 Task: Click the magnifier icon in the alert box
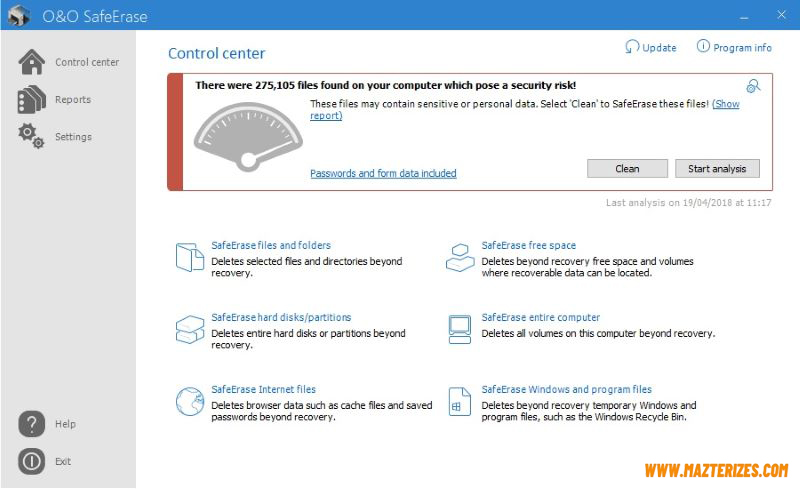(753, 86)
